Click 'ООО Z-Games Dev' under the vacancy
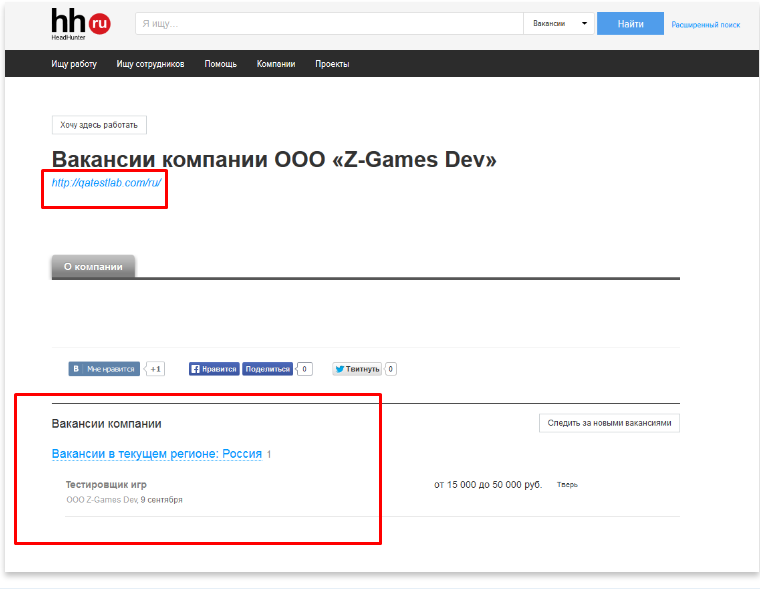 click(x=102, y=500)
